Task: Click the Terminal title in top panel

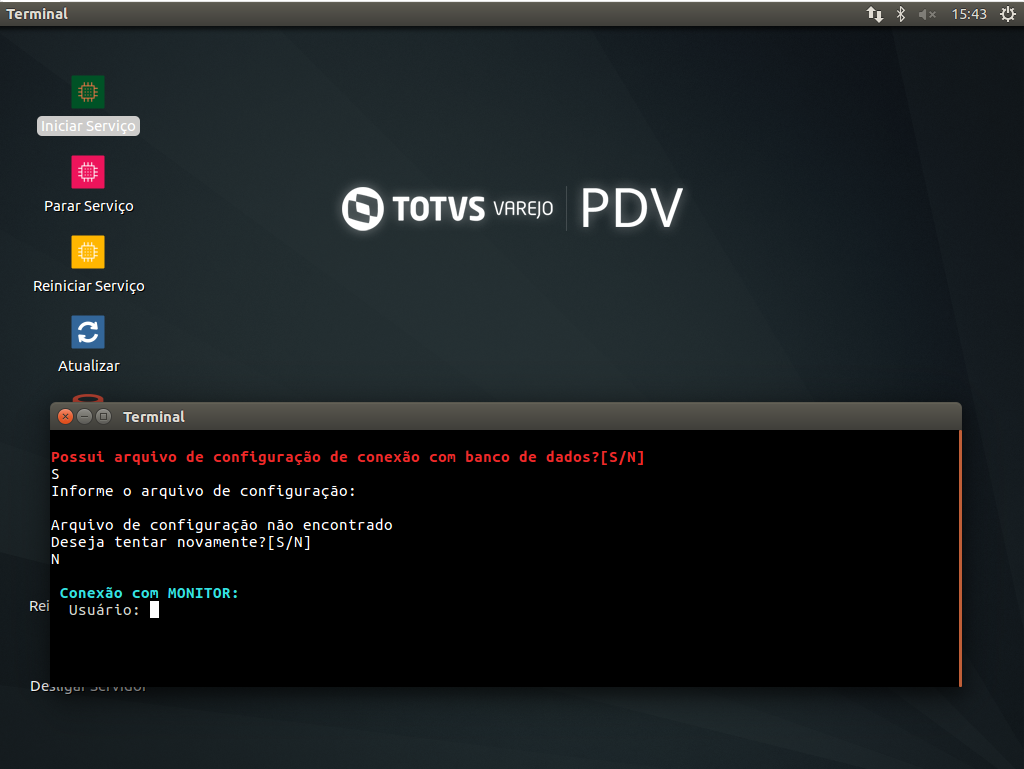Action: [37, 14]
